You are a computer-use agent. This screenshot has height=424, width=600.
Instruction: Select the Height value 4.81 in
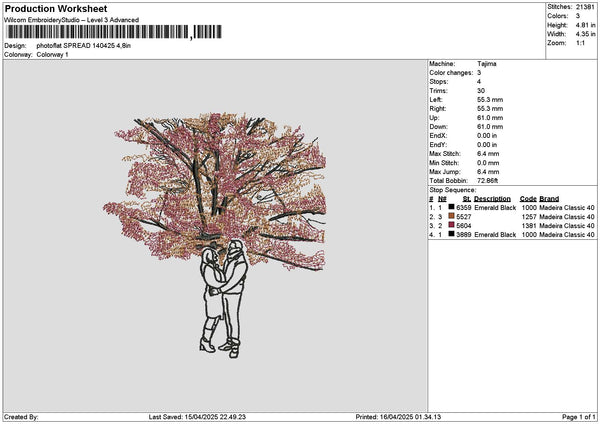tap(585, 25)
